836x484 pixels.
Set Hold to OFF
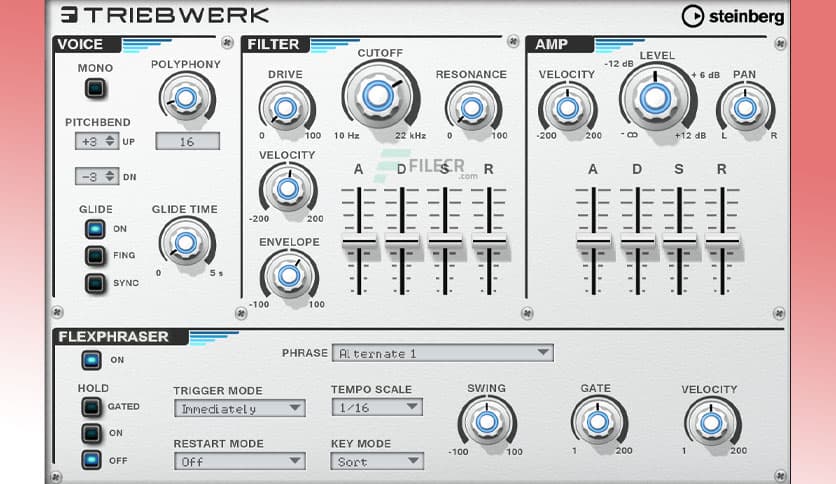pyautogui.click(x=91, y=460)
